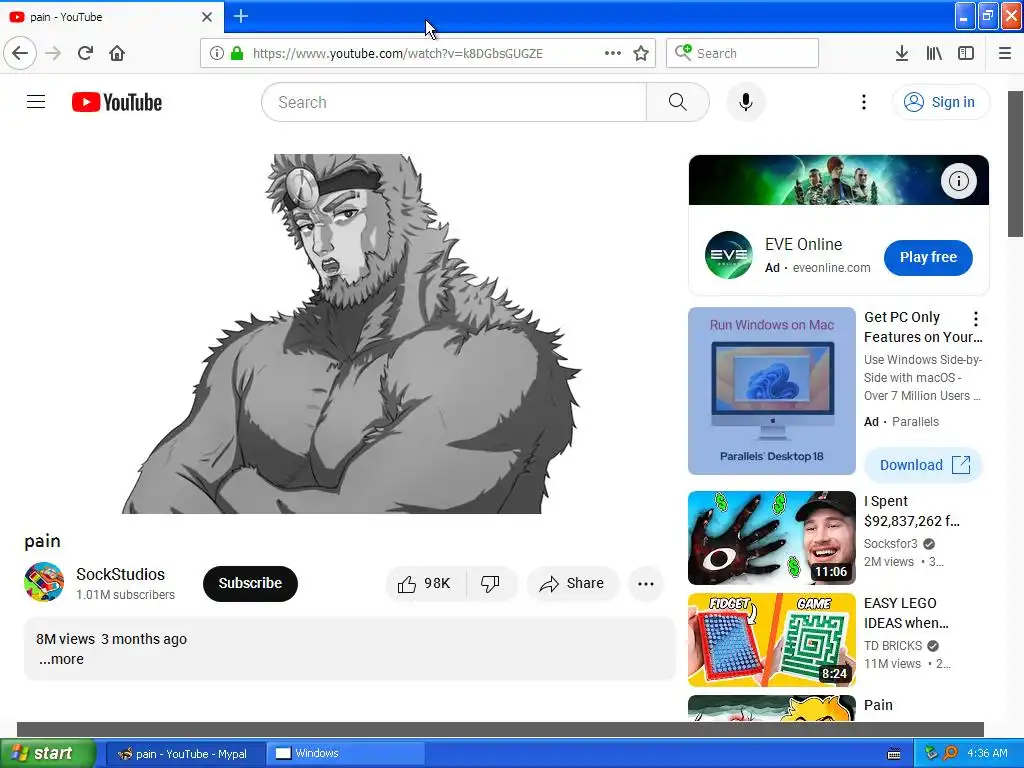
Task: Toggle the browser sidebar view icon
Action: pos(966,53)
